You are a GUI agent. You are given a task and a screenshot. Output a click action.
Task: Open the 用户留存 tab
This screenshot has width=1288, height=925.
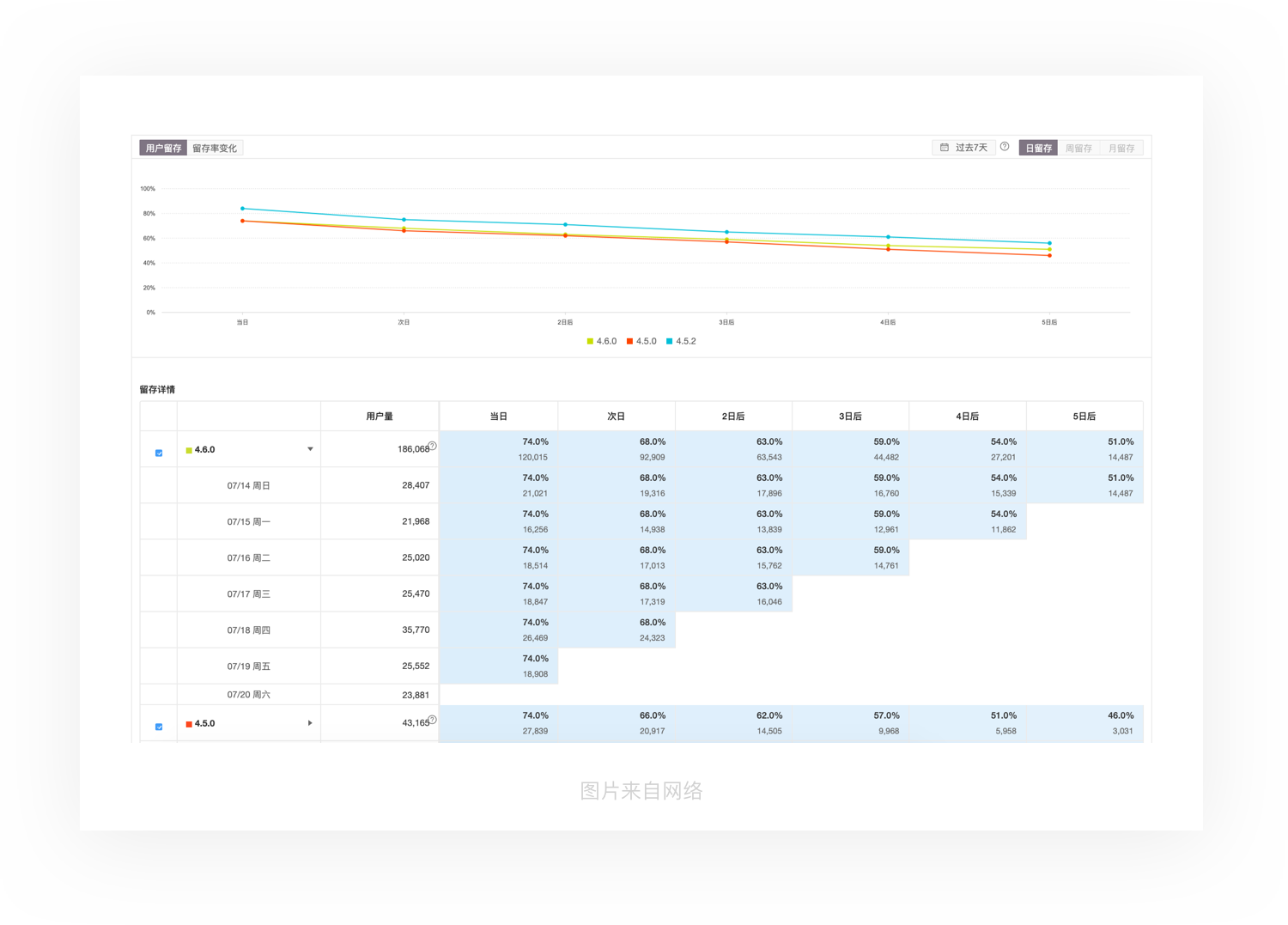(163, 148)
